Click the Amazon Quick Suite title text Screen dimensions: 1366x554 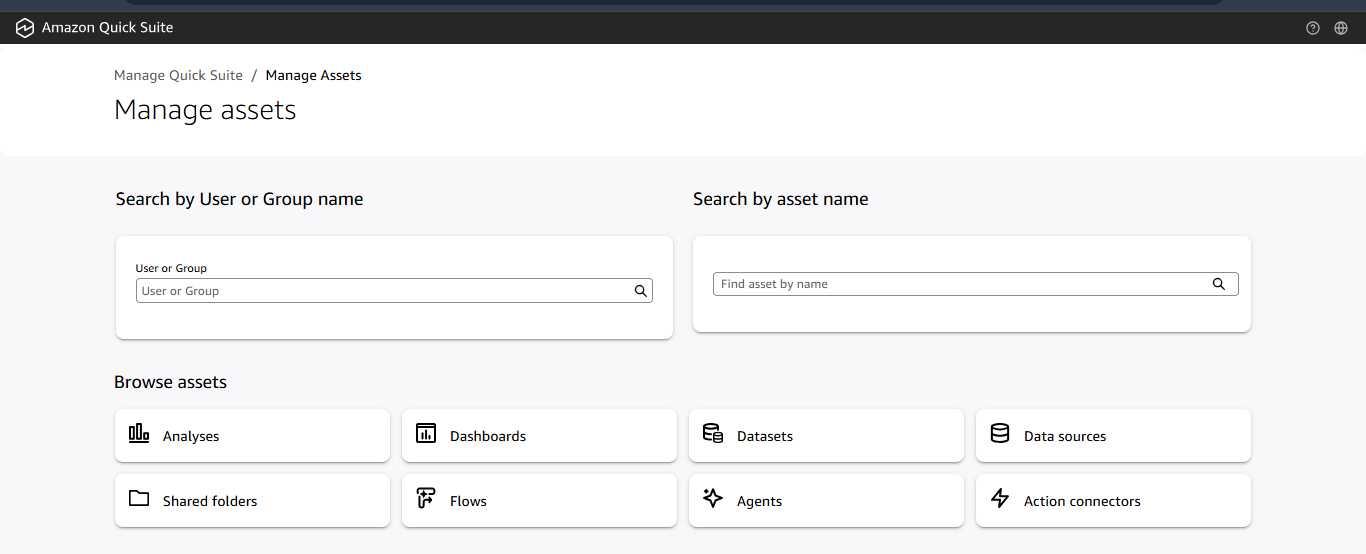pos(107,28)
